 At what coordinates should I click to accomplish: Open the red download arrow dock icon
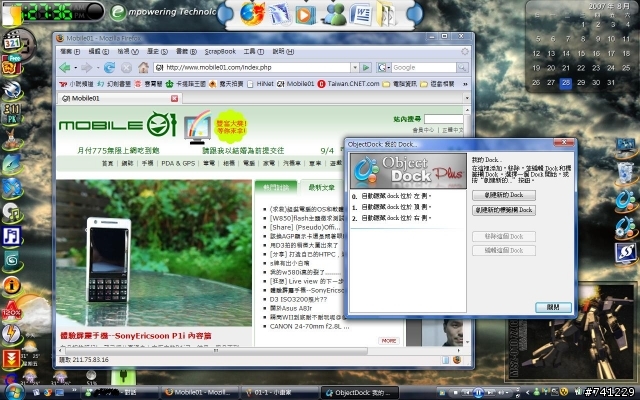pyautogui.click(x=11, y=358)
